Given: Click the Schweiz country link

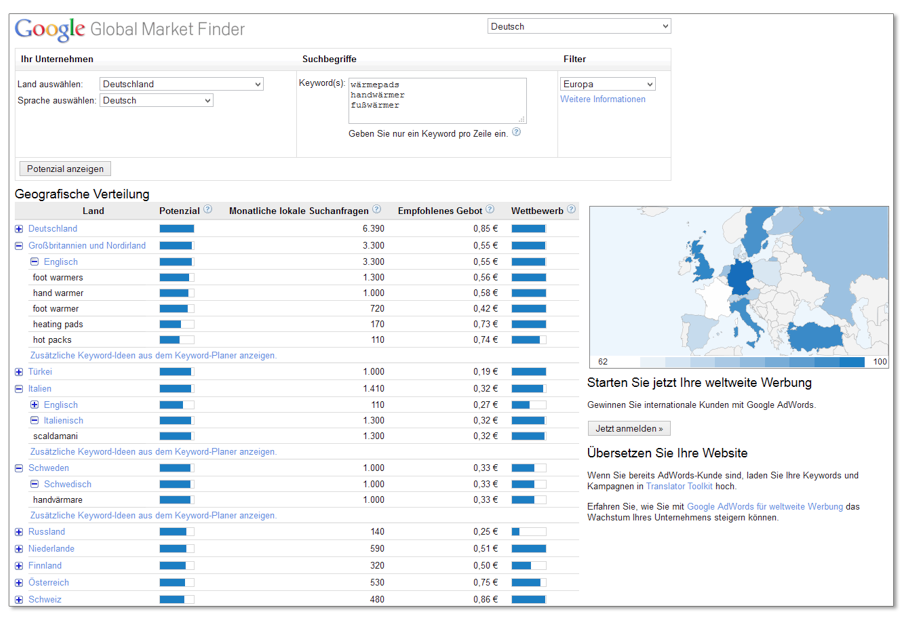Looking at the screenshot, I should 45,600.
